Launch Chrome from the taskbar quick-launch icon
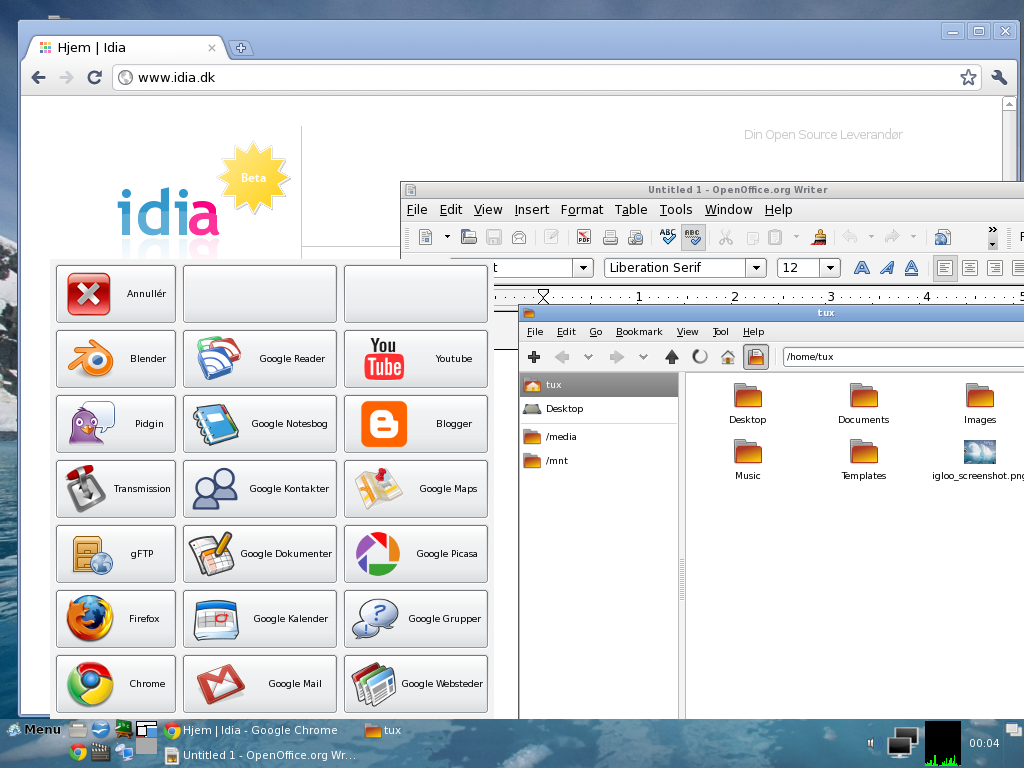Screen dimensions: 1024x768 pyautogui.click(x=78, y=753)
